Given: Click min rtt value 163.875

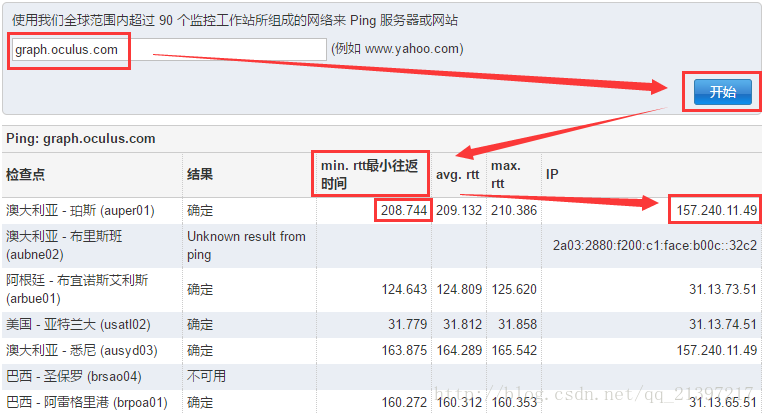Looking at the screenshot, I should click(404, 350).
